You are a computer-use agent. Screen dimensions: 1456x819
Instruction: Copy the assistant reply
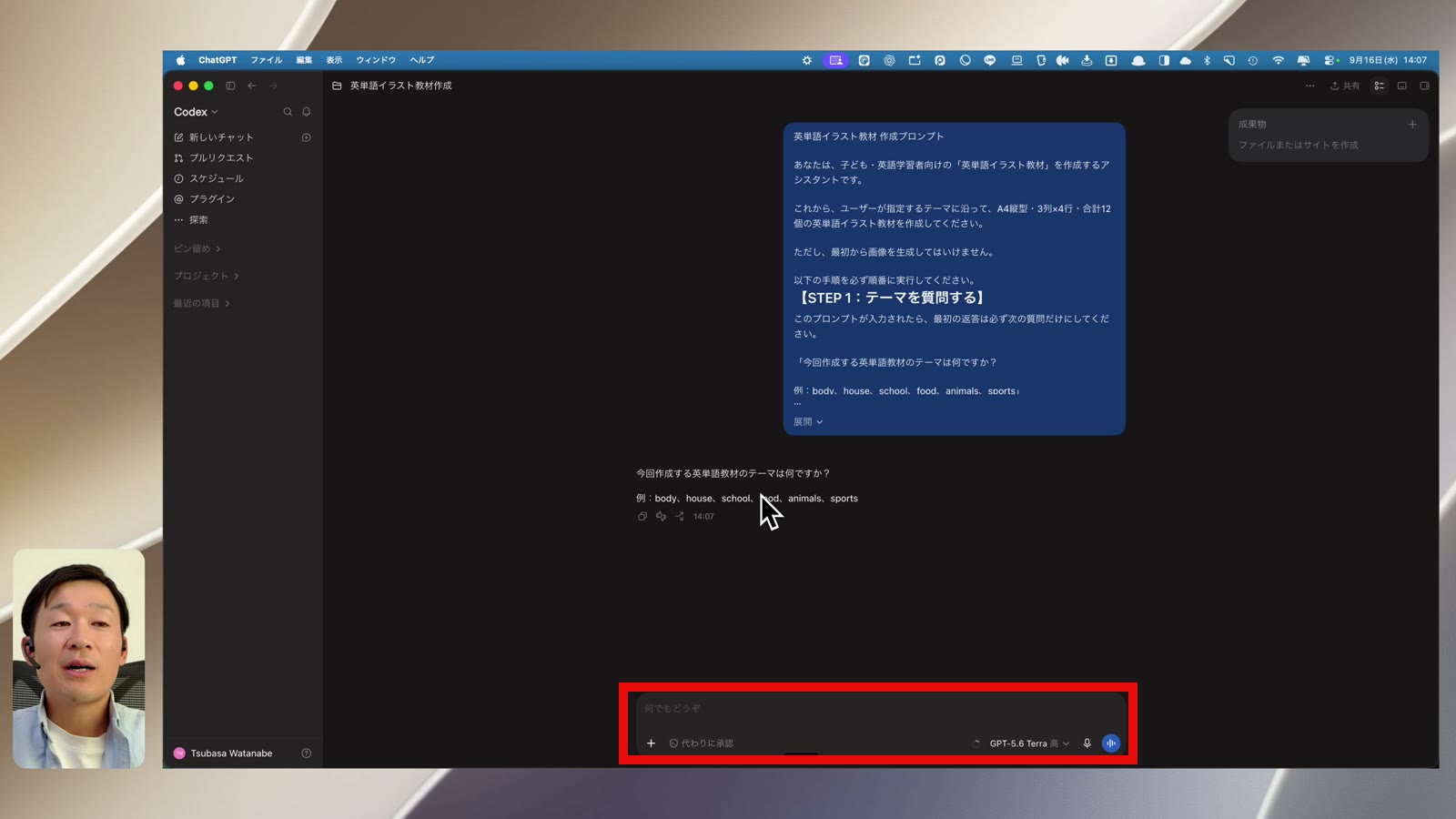point(642,516)
